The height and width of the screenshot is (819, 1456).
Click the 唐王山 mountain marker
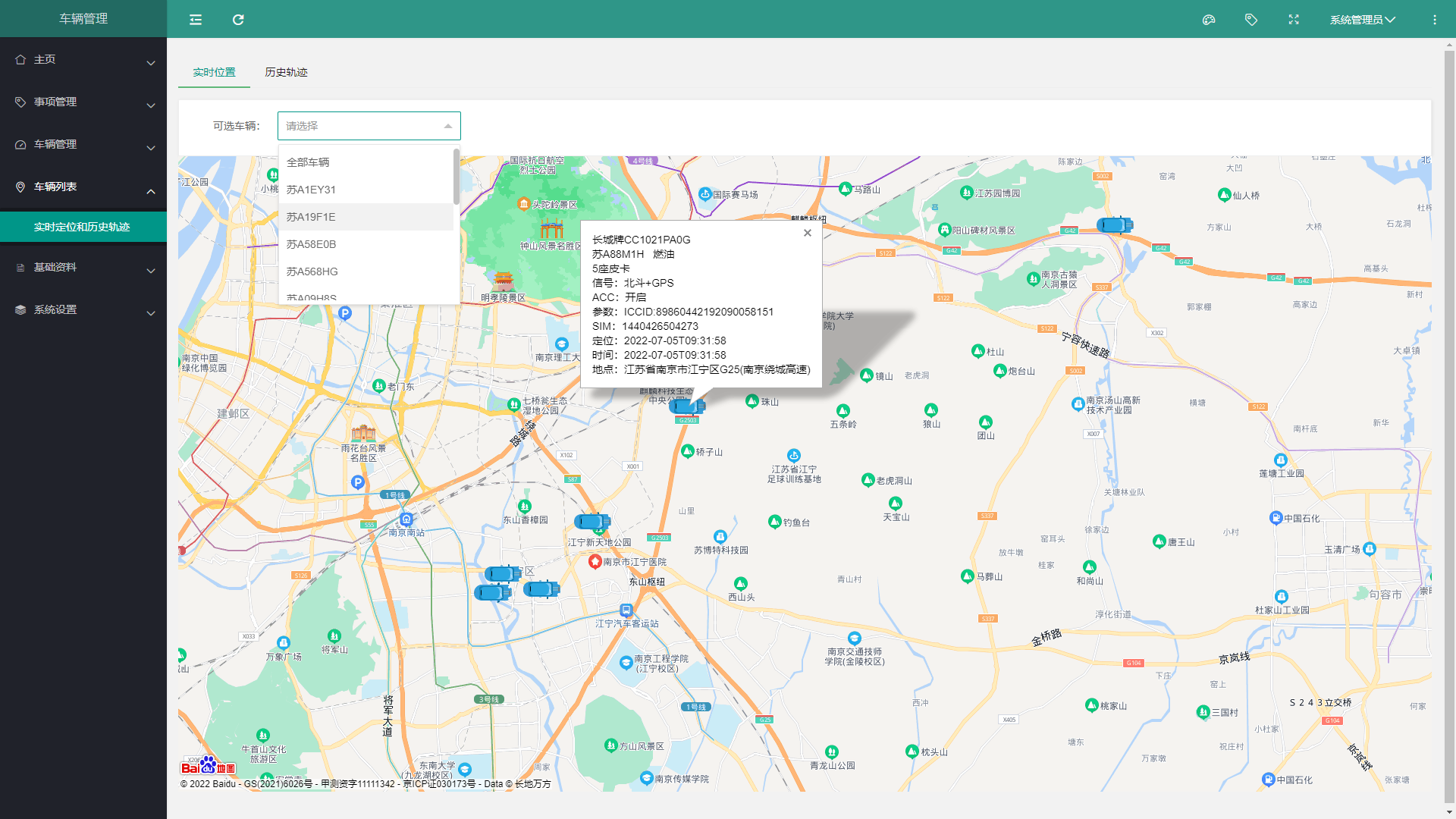click(x=1159, y=541)
